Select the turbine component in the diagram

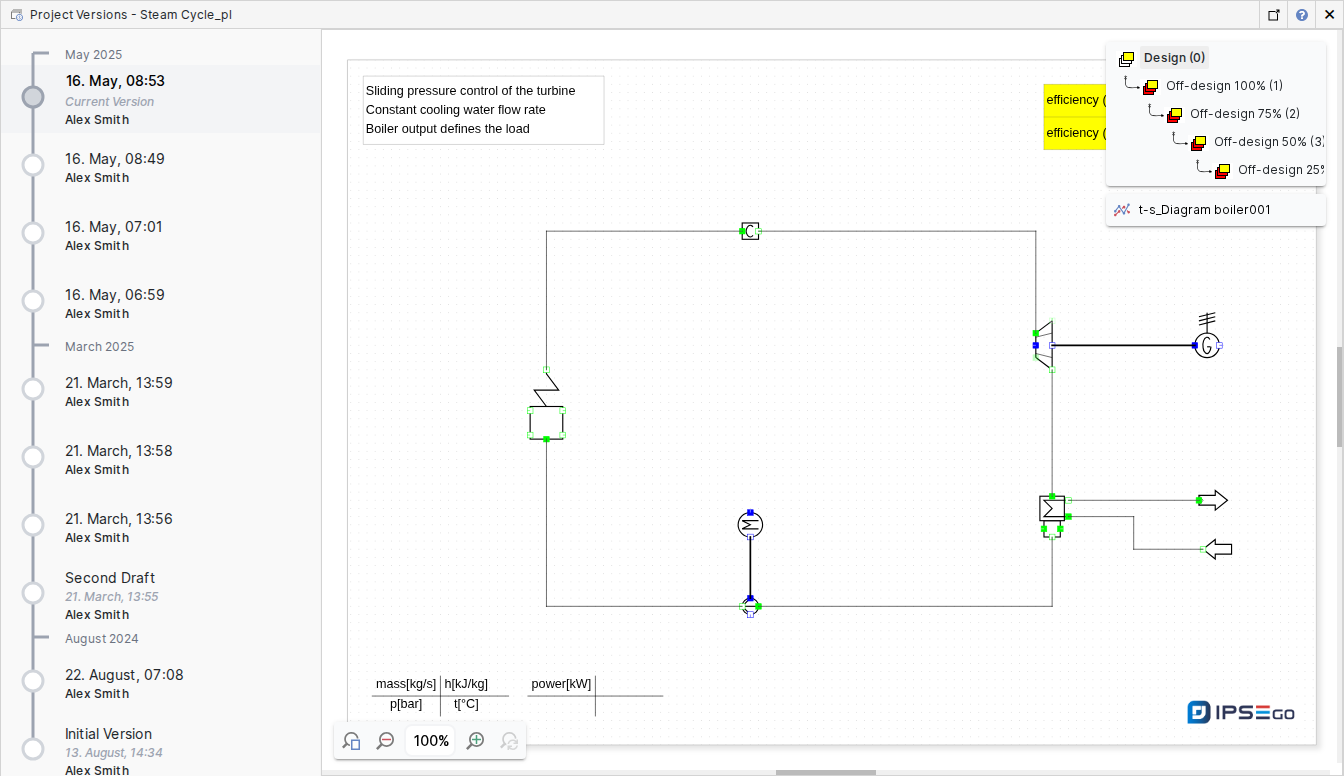click(1044, 345)
